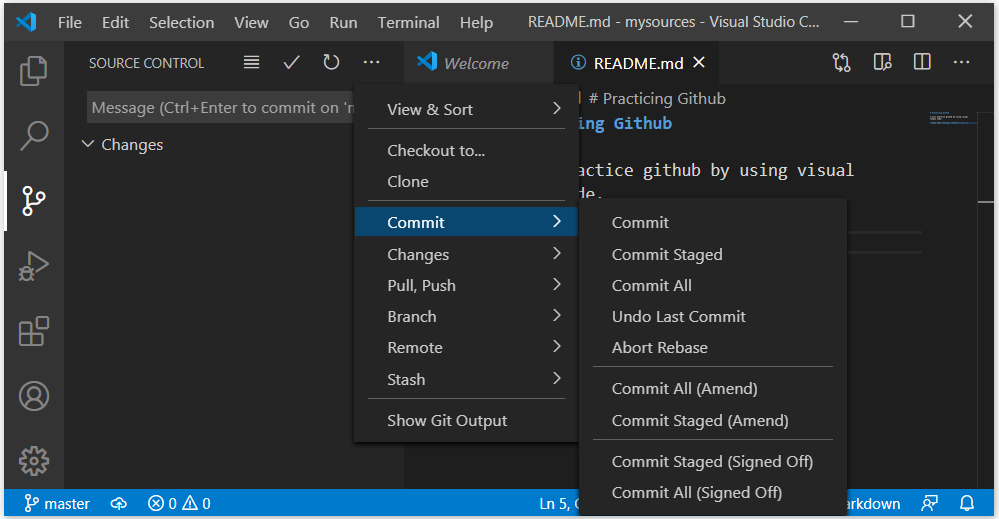Select Commit All option
This screenshot has width=999, height=519.
click(713, 285)
